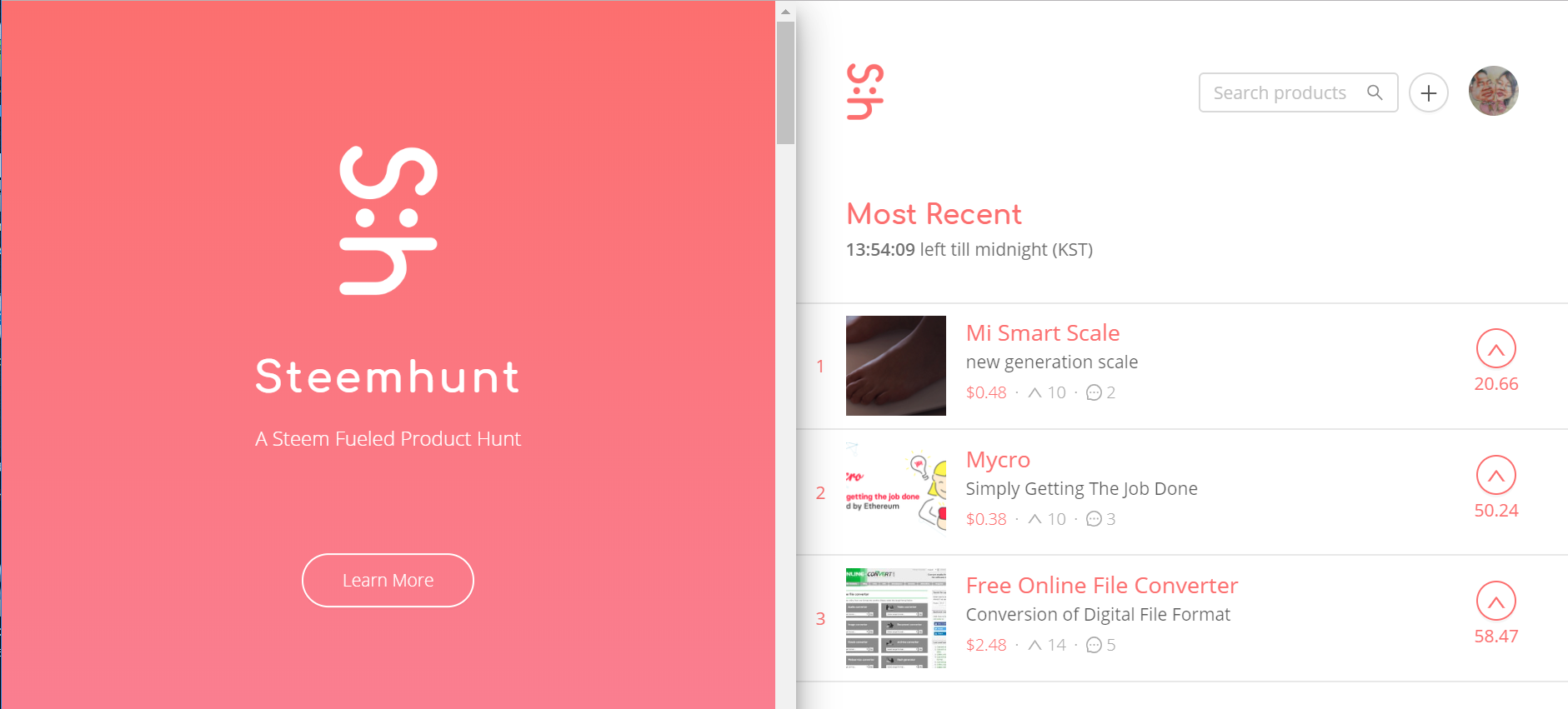Open the File Converter thumbnail
Viewport: 1568px width, 709px height.
pyautogui.click(x=896, y=618)
